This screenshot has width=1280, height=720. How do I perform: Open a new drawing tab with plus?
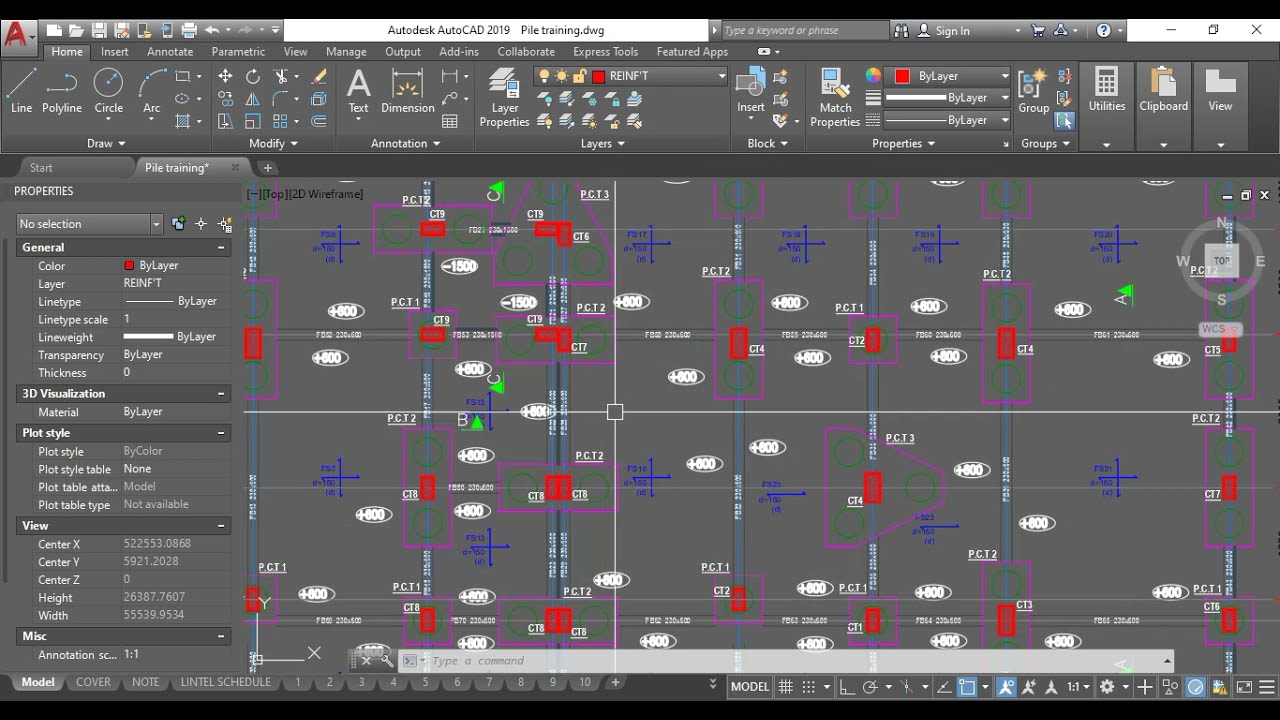coord(267,168)
